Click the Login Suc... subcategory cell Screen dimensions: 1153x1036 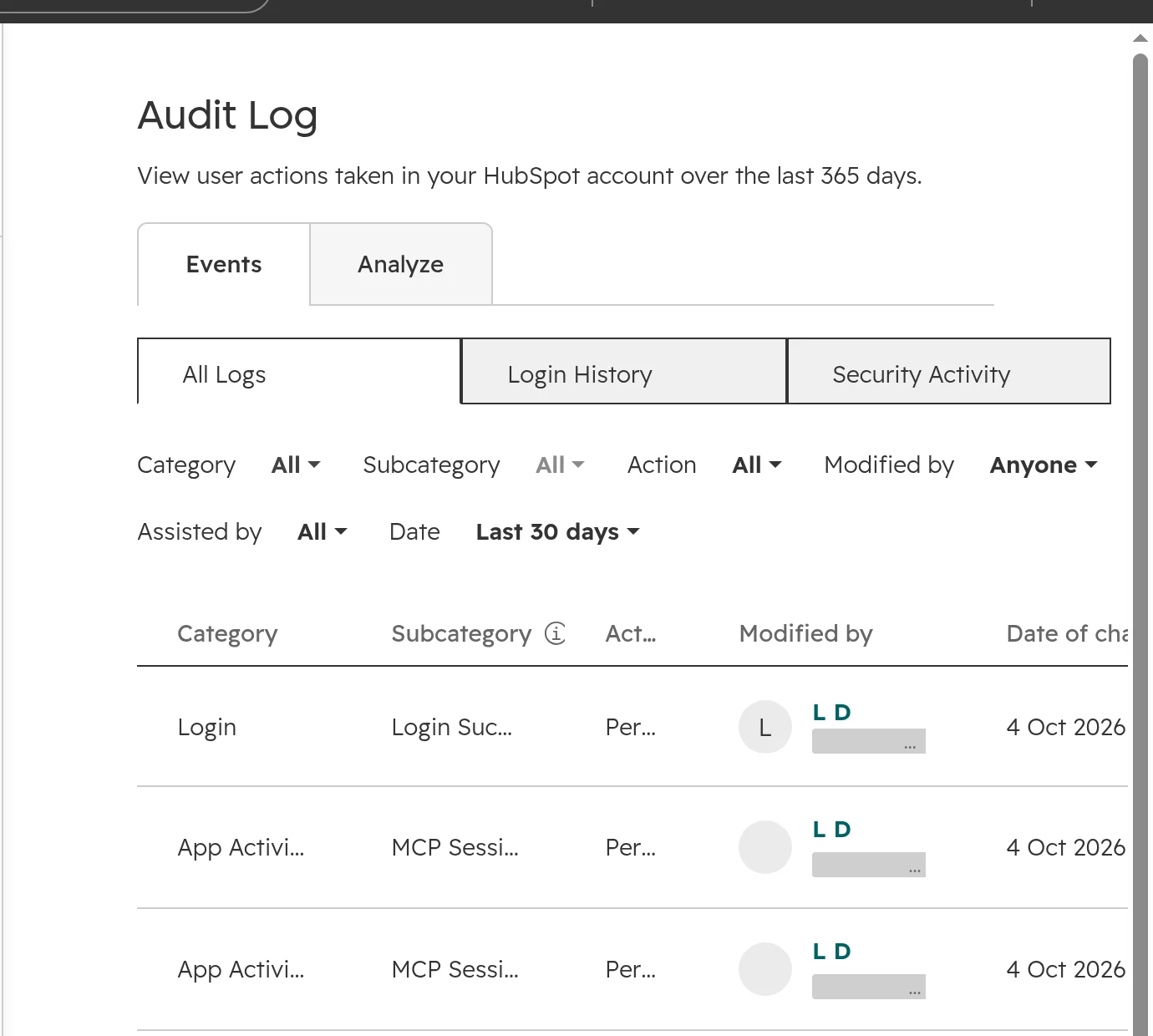tap(452, 727)
